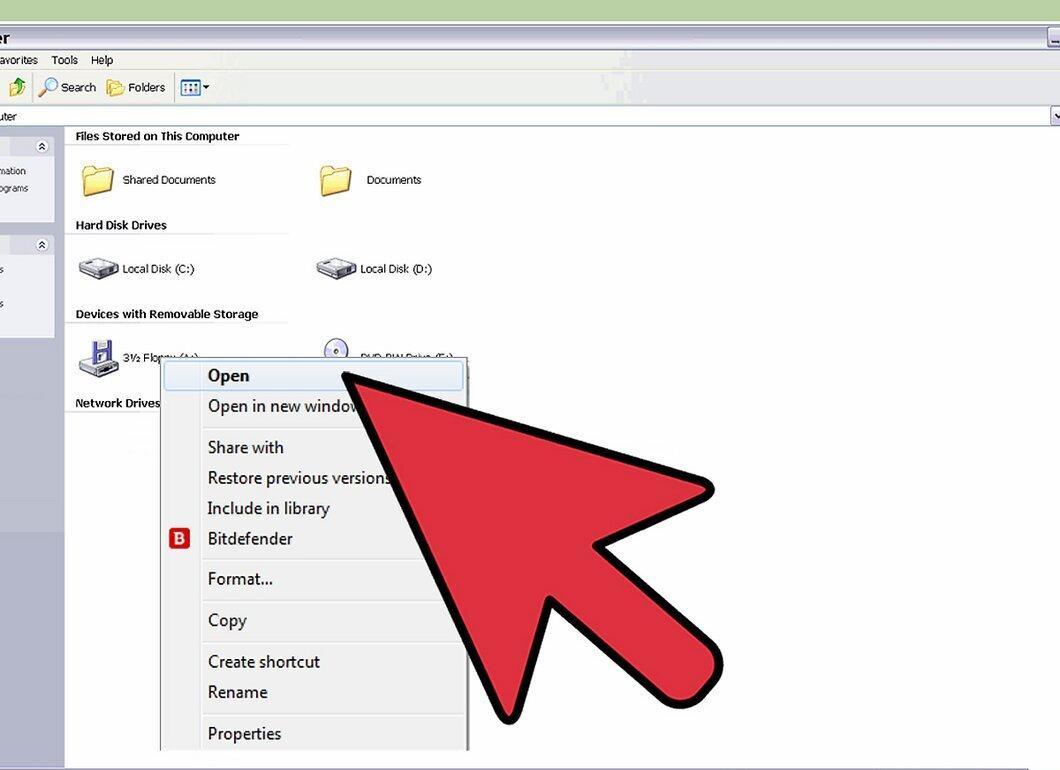Click the Network Drives group header
Image resolution: width=1060 pixels, height=770 pixels.
(x=118, y=403)
